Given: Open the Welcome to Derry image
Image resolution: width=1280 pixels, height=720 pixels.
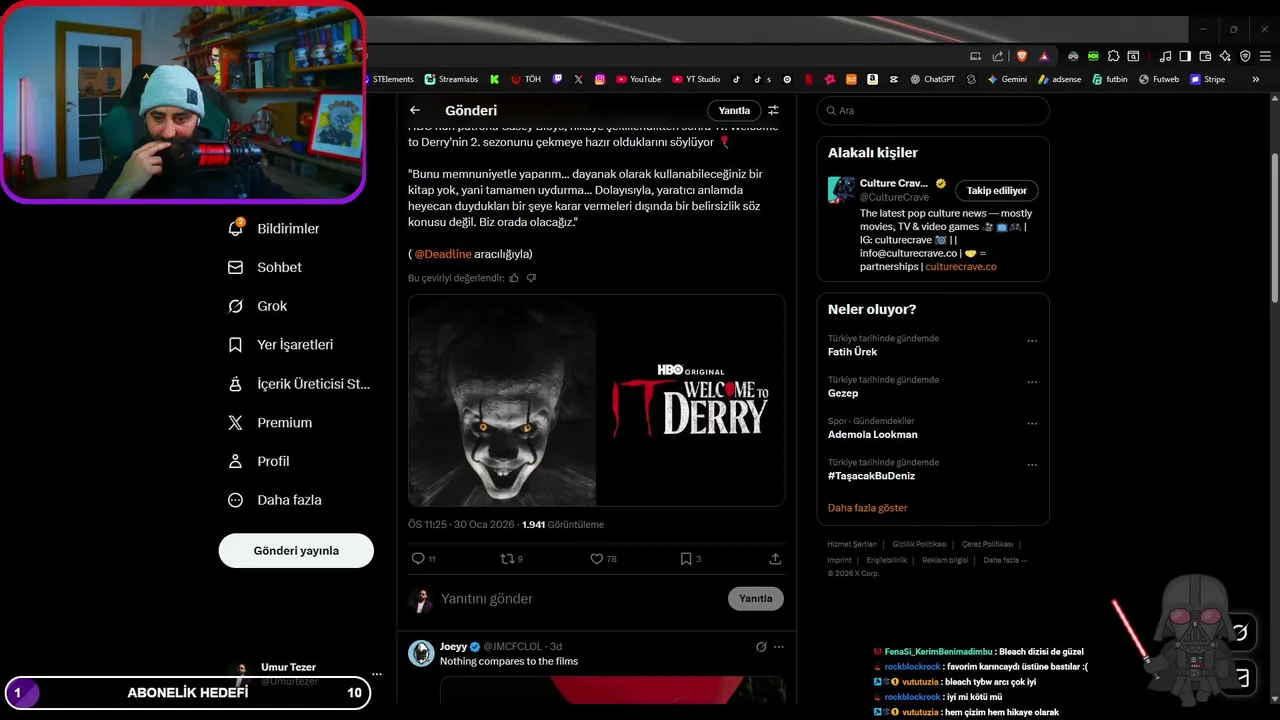Looking at the screenshot, I should pyautogui.click(x=596, y=400).
